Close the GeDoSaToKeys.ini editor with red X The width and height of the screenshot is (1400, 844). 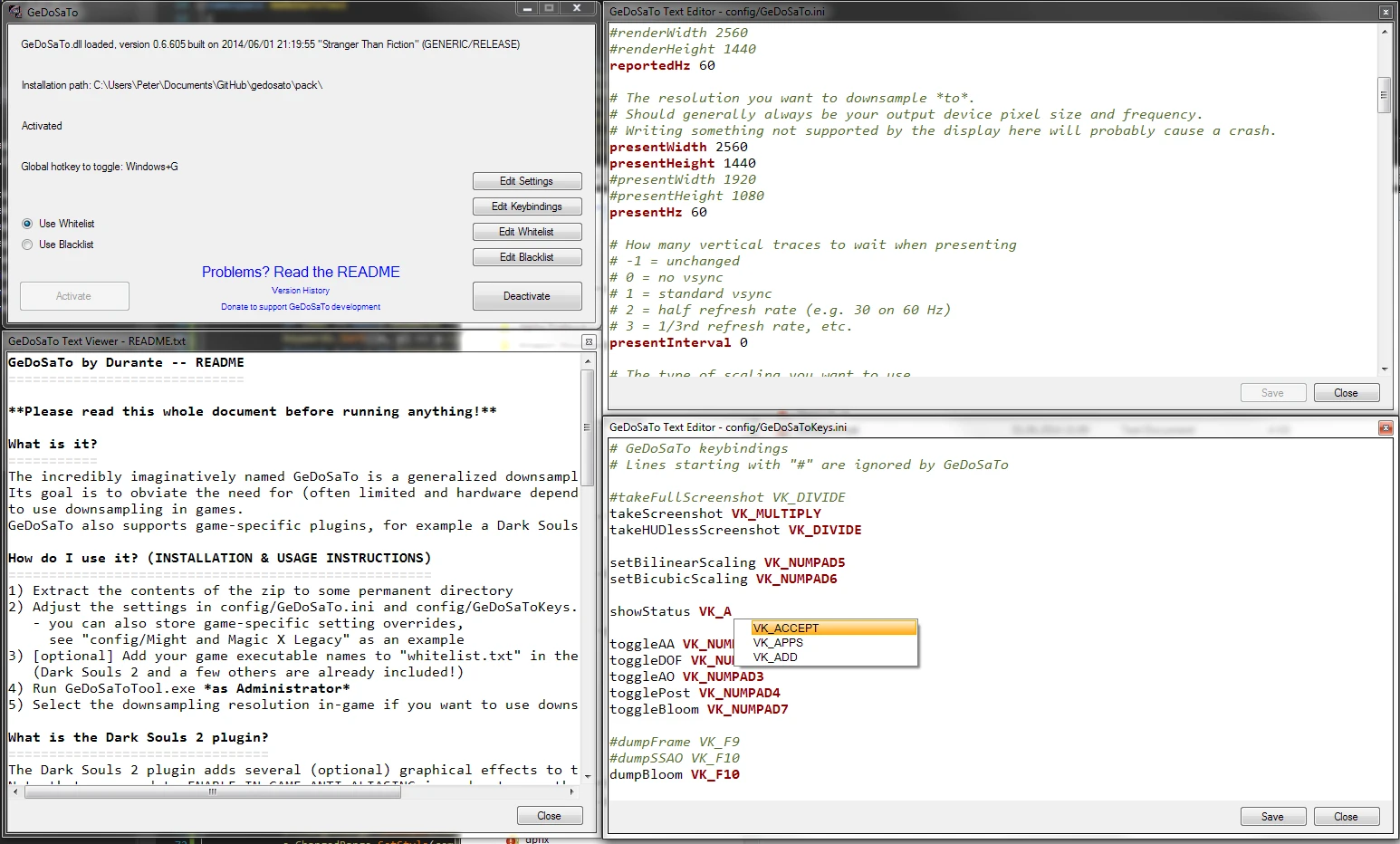1386,427
